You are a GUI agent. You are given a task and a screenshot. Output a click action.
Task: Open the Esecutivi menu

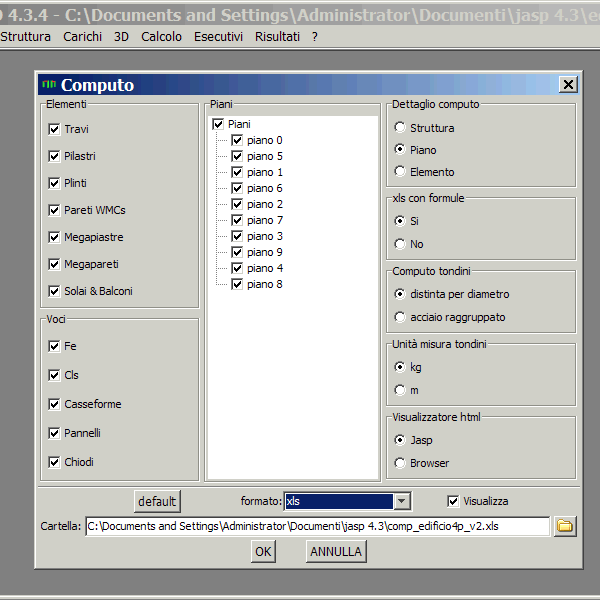coord(218,37)
